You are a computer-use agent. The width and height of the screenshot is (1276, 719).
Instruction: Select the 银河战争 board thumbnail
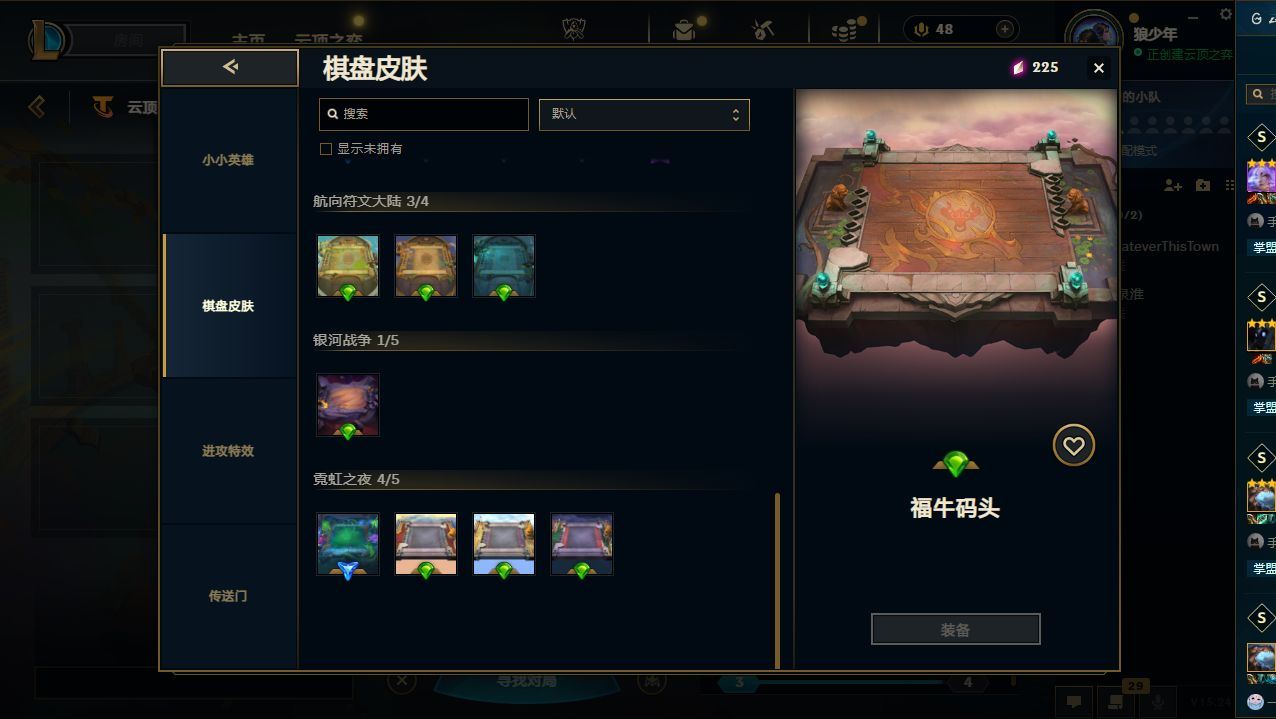pyautogui.click(x=348, y=405)
